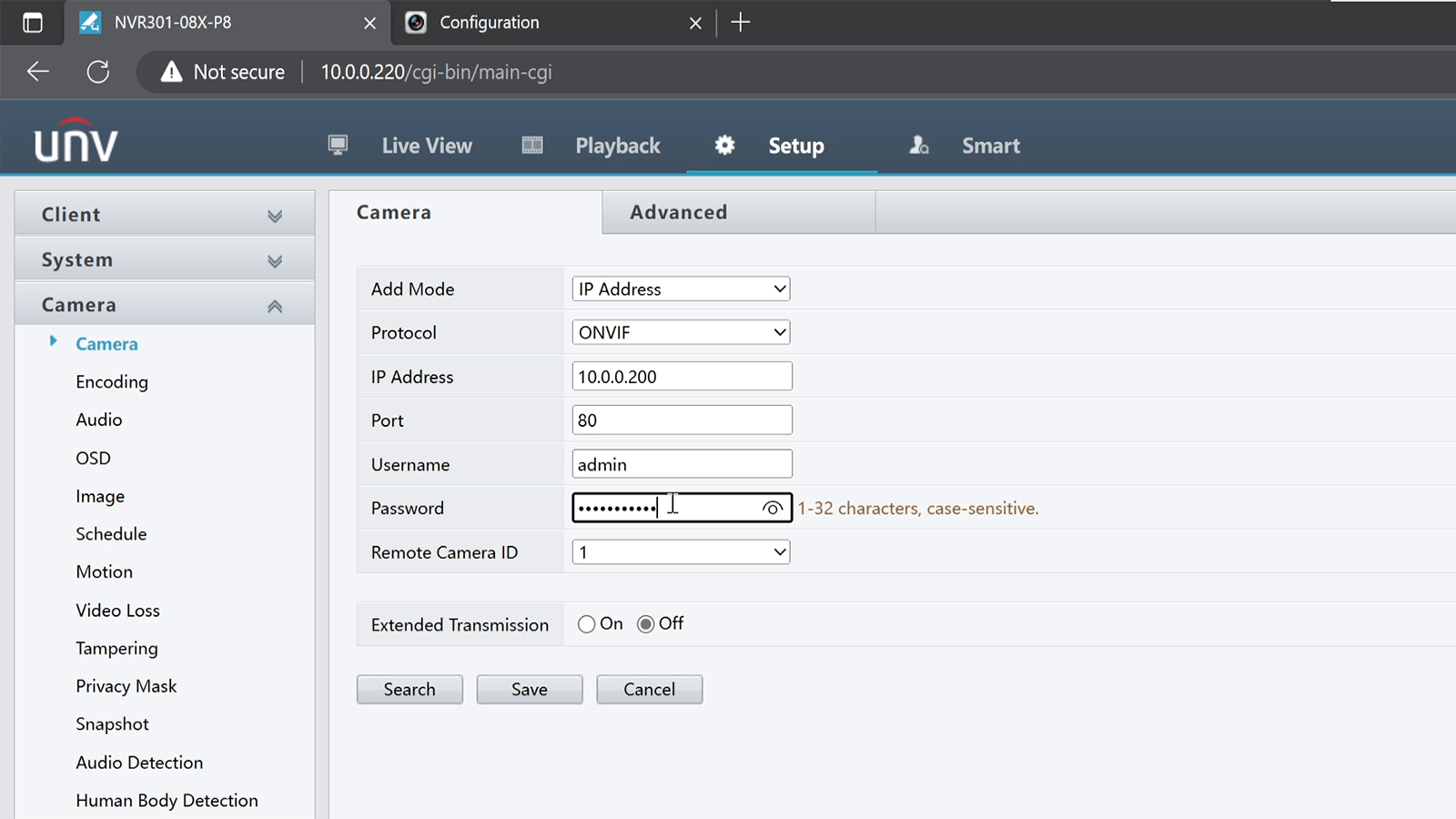Open the Setup menu

(796, 146)
